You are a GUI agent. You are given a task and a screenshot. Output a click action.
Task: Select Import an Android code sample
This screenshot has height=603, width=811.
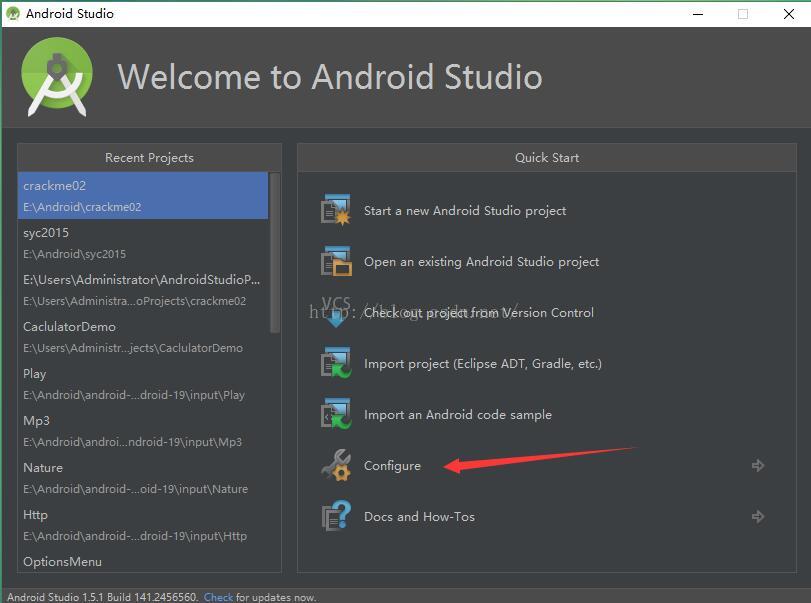pyautogui.click(x=457, y=415)
